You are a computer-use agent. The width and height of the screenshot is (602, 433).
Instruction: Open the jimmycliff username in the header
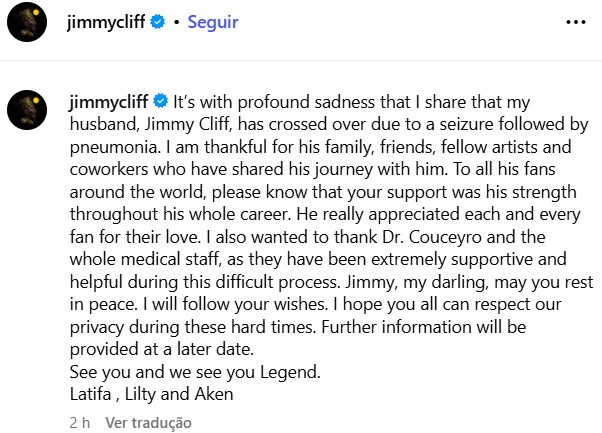[x=107, y=21]
